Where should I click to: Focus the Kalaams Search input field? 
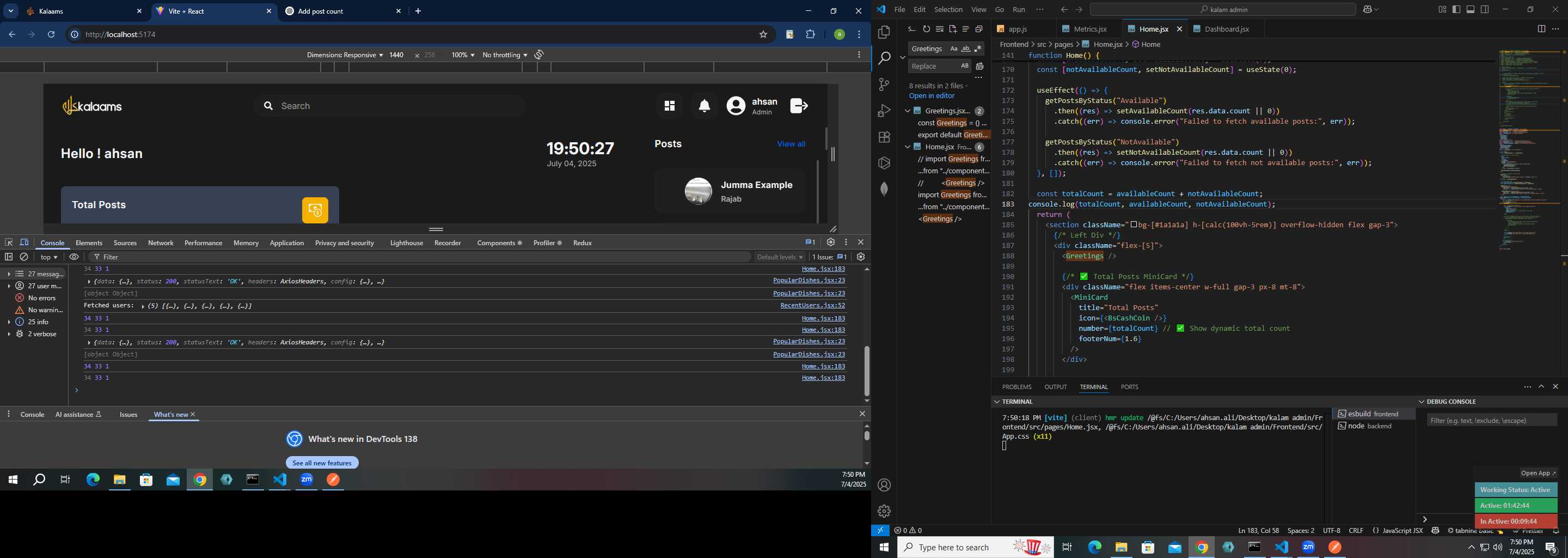390,106
